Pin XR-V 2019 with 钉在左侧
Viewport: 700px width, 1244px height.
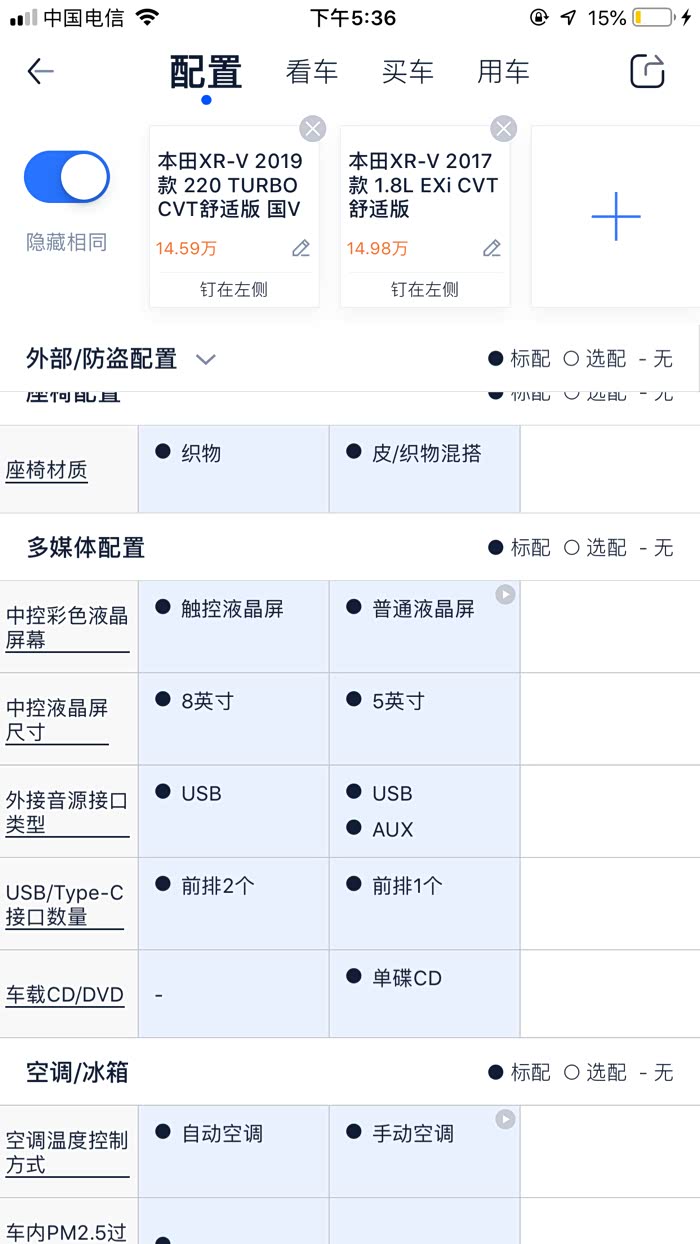[x=234, y=290]
